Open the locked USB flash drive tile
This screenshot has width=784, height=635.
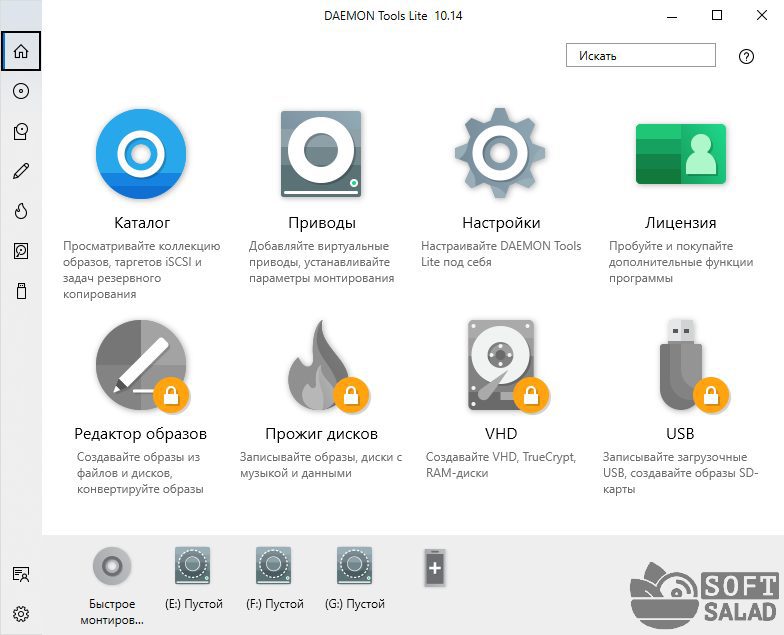click(x=692, y=366)
